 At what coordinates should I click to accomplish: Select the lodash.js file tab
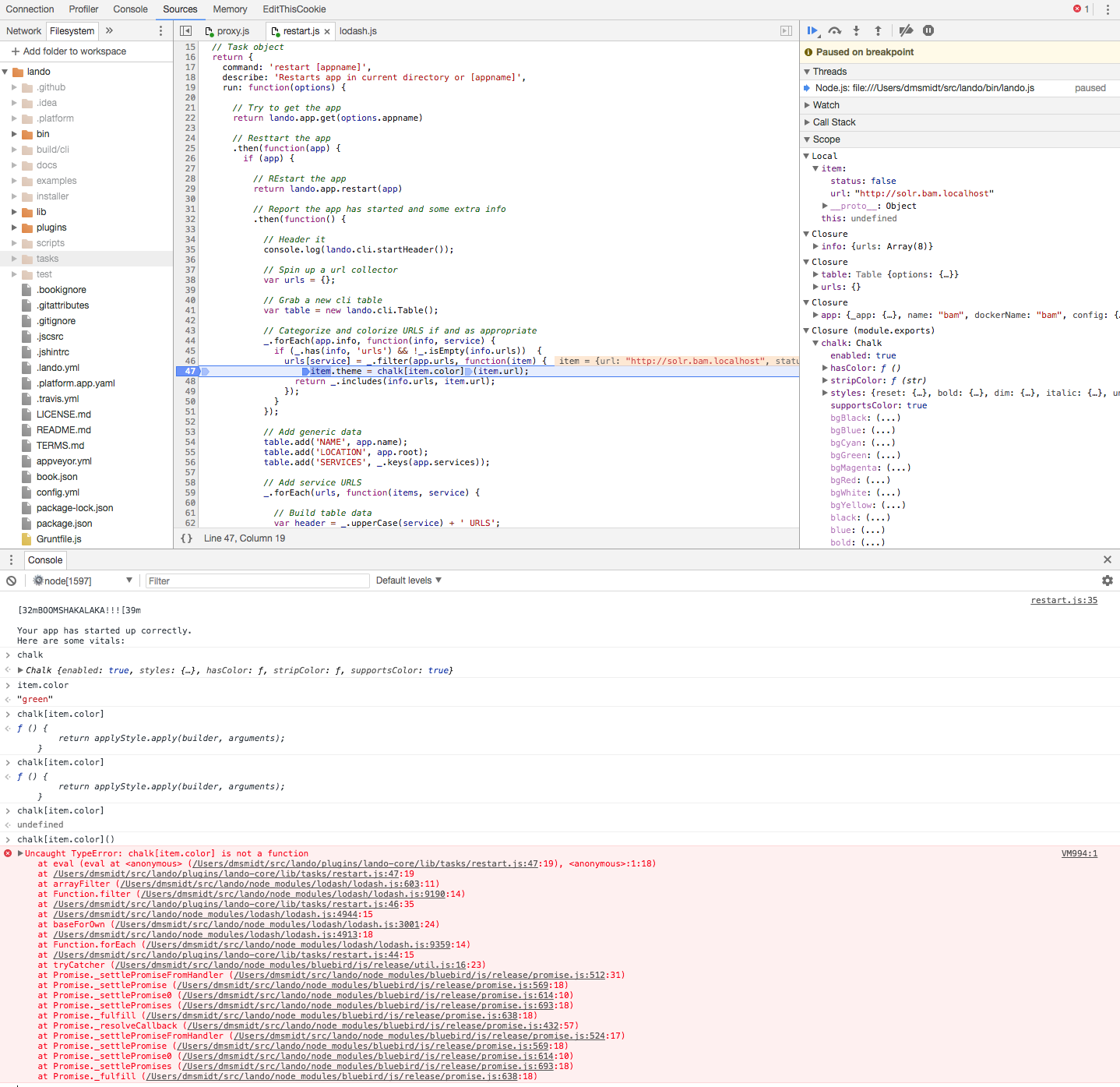[x=357, y=31]
